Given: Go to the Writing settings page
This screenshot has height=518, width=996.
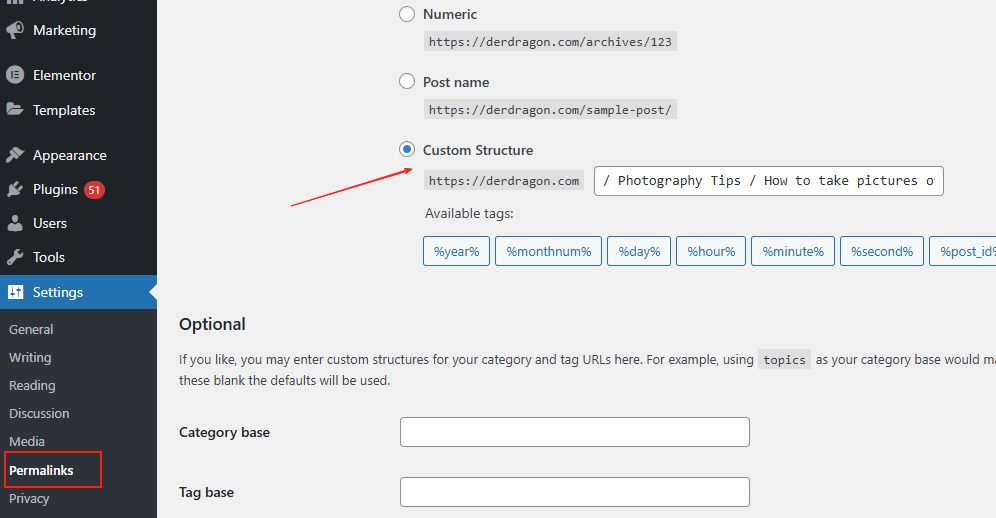Looking at the screenshot, I should click(x=30, y=357).
